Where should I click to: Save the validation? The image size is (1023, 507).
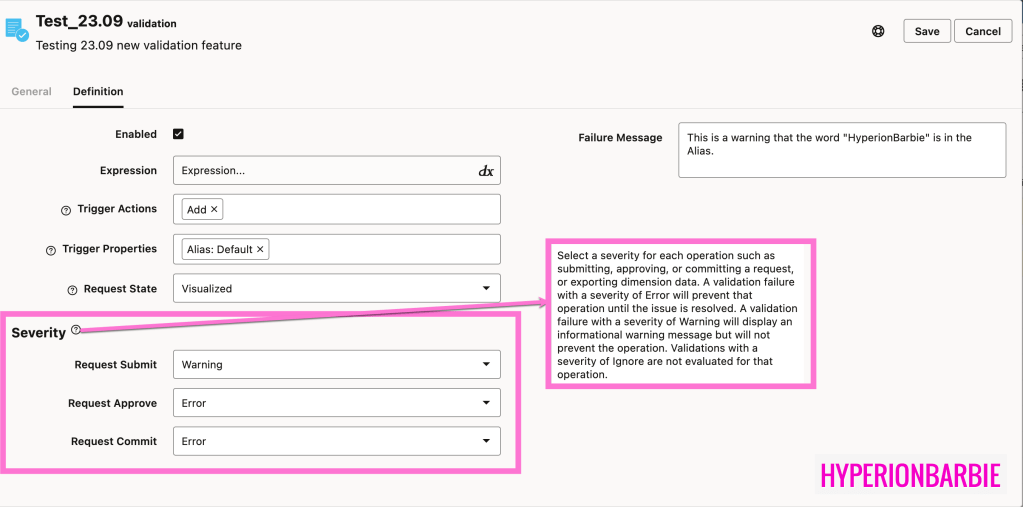tap(927, 31)
